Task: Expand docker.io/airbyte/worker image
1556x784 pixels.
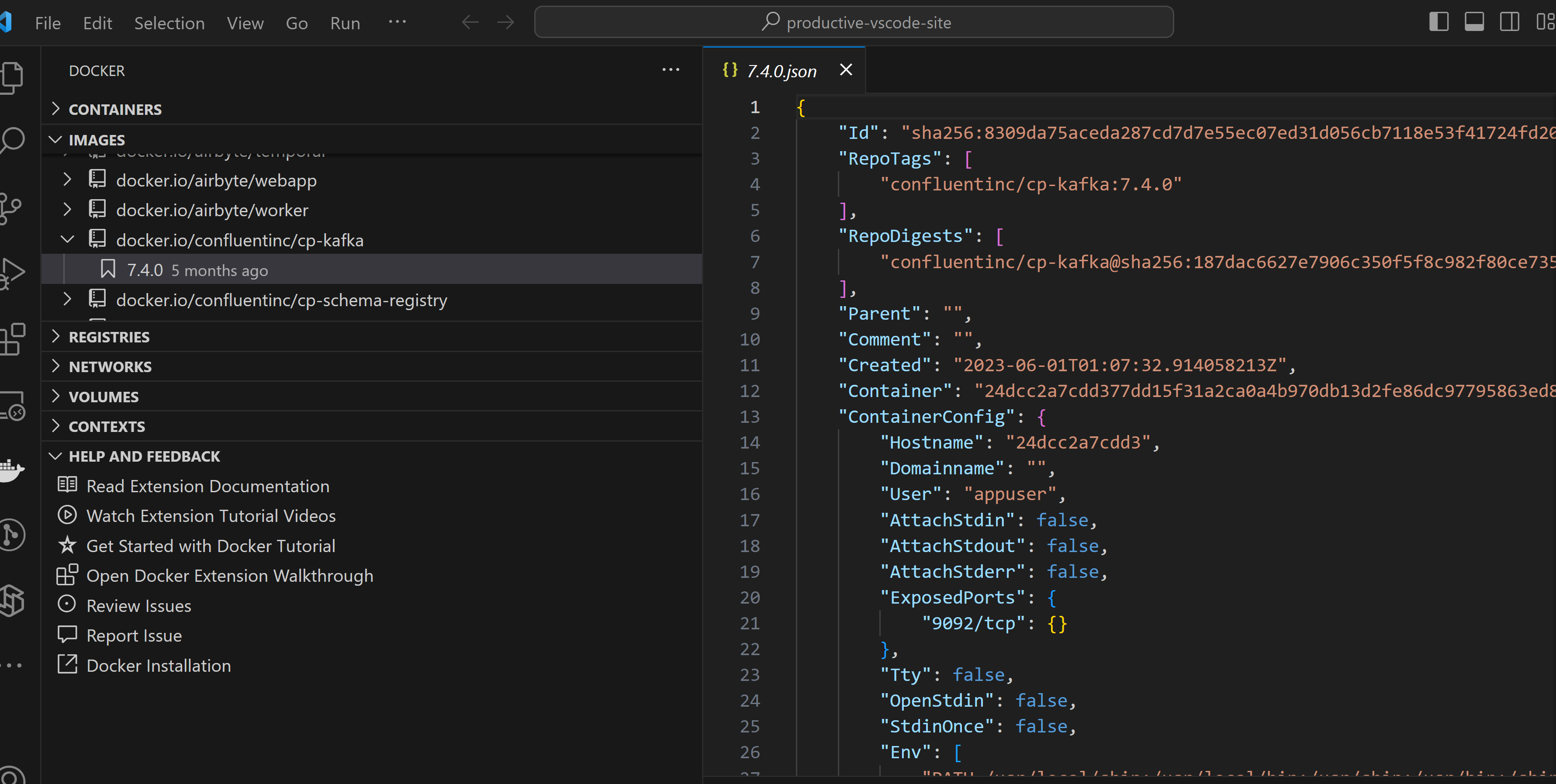Action: tap(67, 209)
